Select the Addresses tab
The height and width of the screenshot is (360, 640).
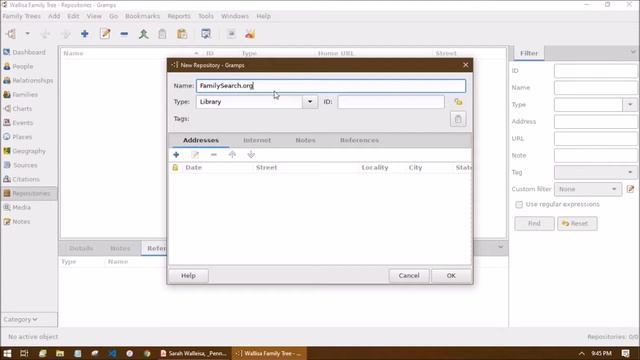[200, 140]
